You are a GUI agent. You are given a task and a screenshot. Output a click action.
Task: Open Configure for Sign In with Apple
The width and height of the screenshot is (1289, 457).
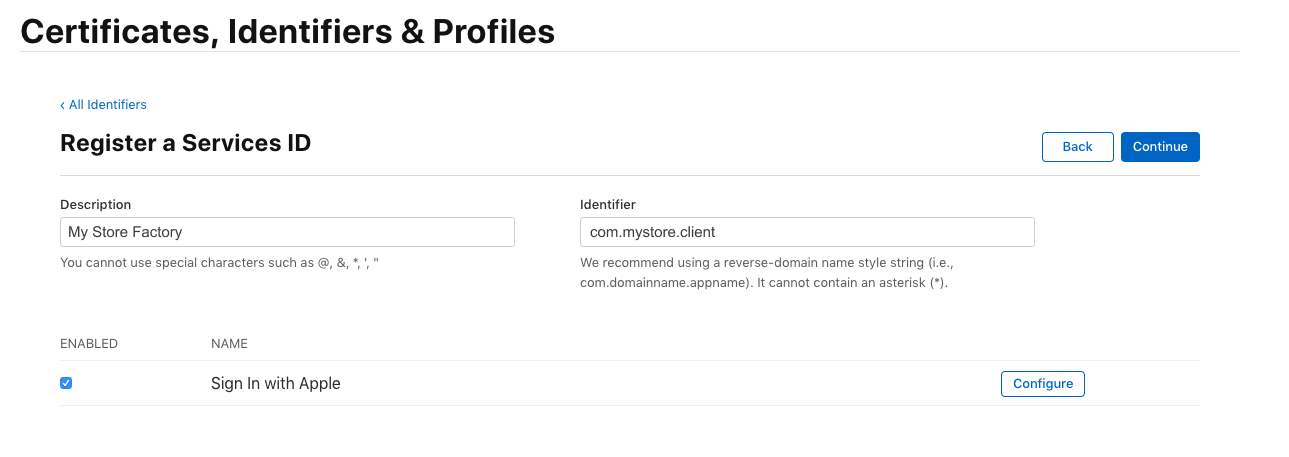[x=1043, y=384]
